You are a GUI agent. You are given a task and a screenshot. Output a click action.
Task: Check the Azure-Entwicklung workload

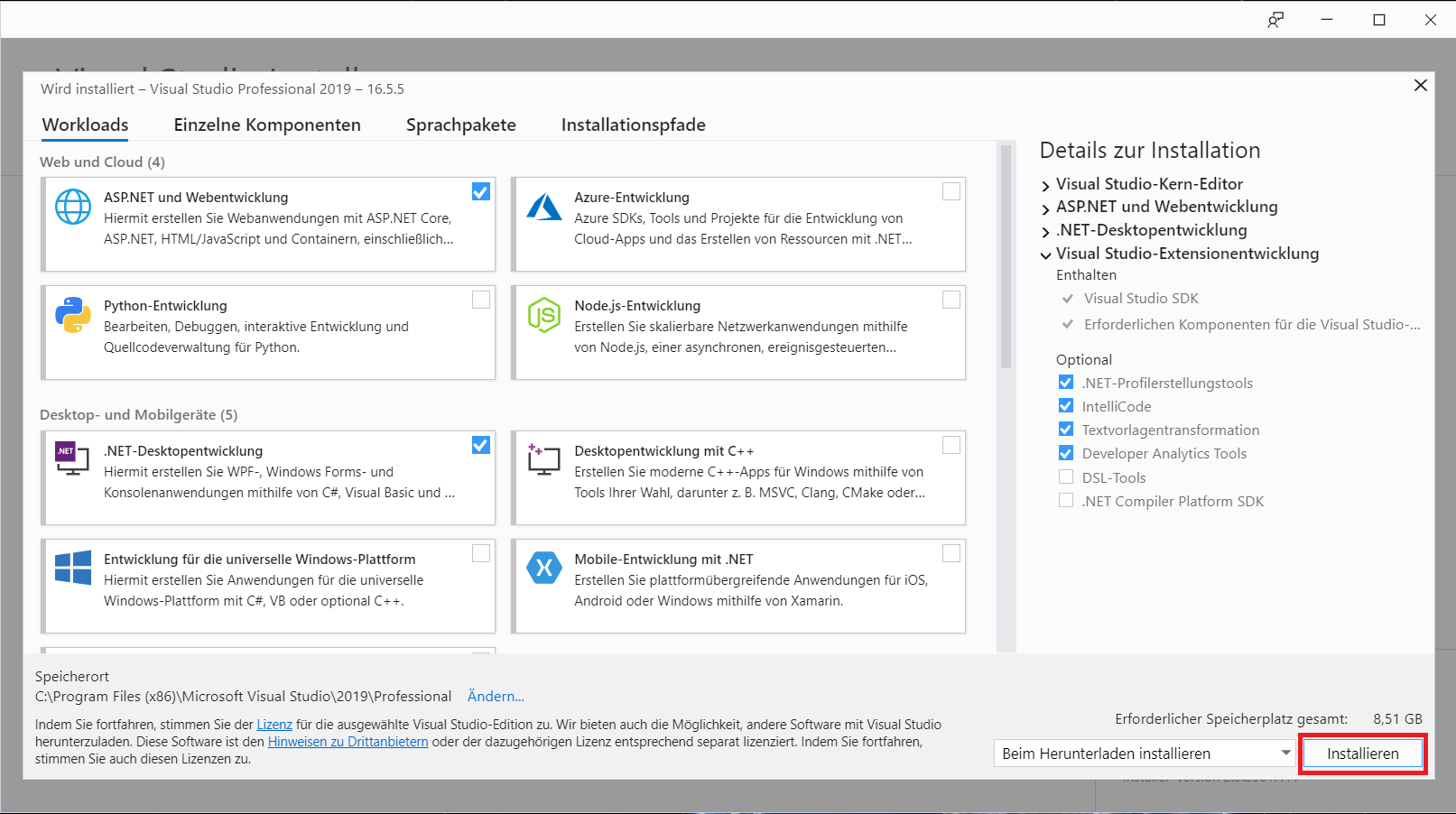coord(951,191)
